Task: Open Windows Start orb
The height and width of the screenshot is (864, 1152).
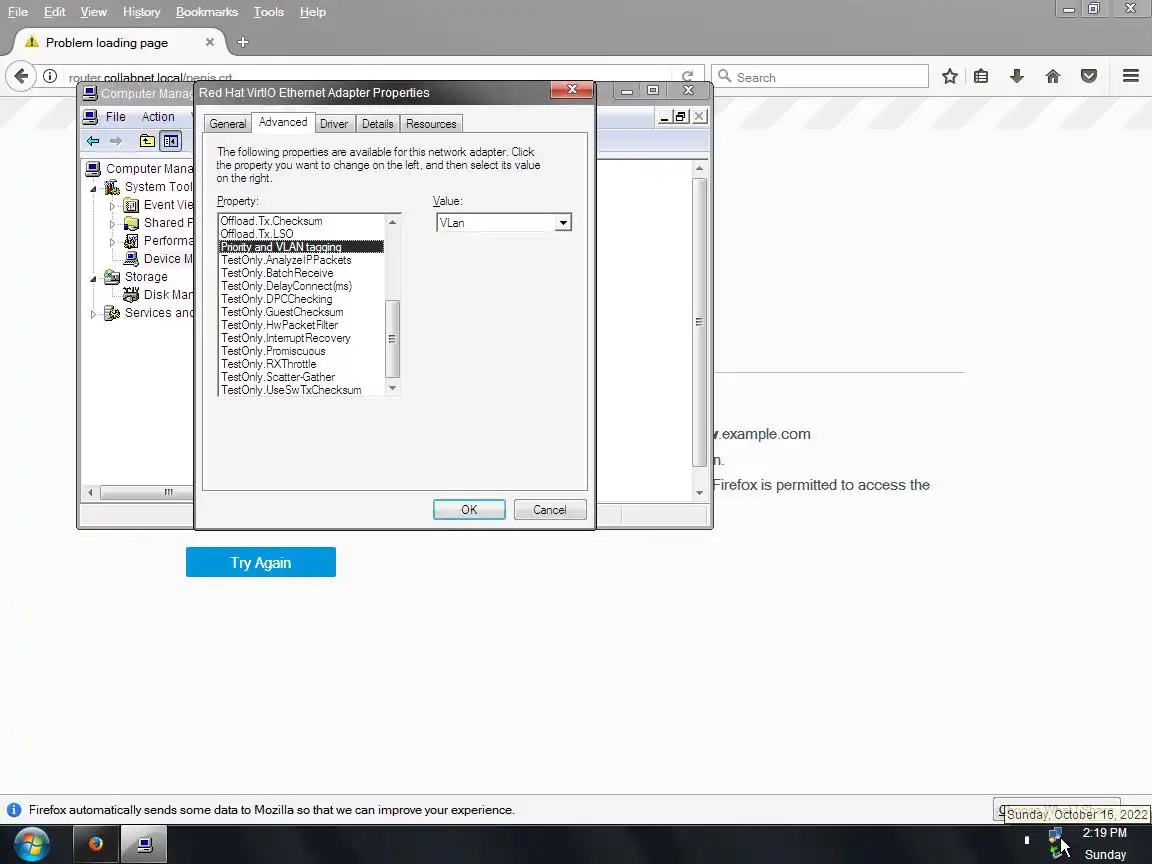Action: pos(31,843)
